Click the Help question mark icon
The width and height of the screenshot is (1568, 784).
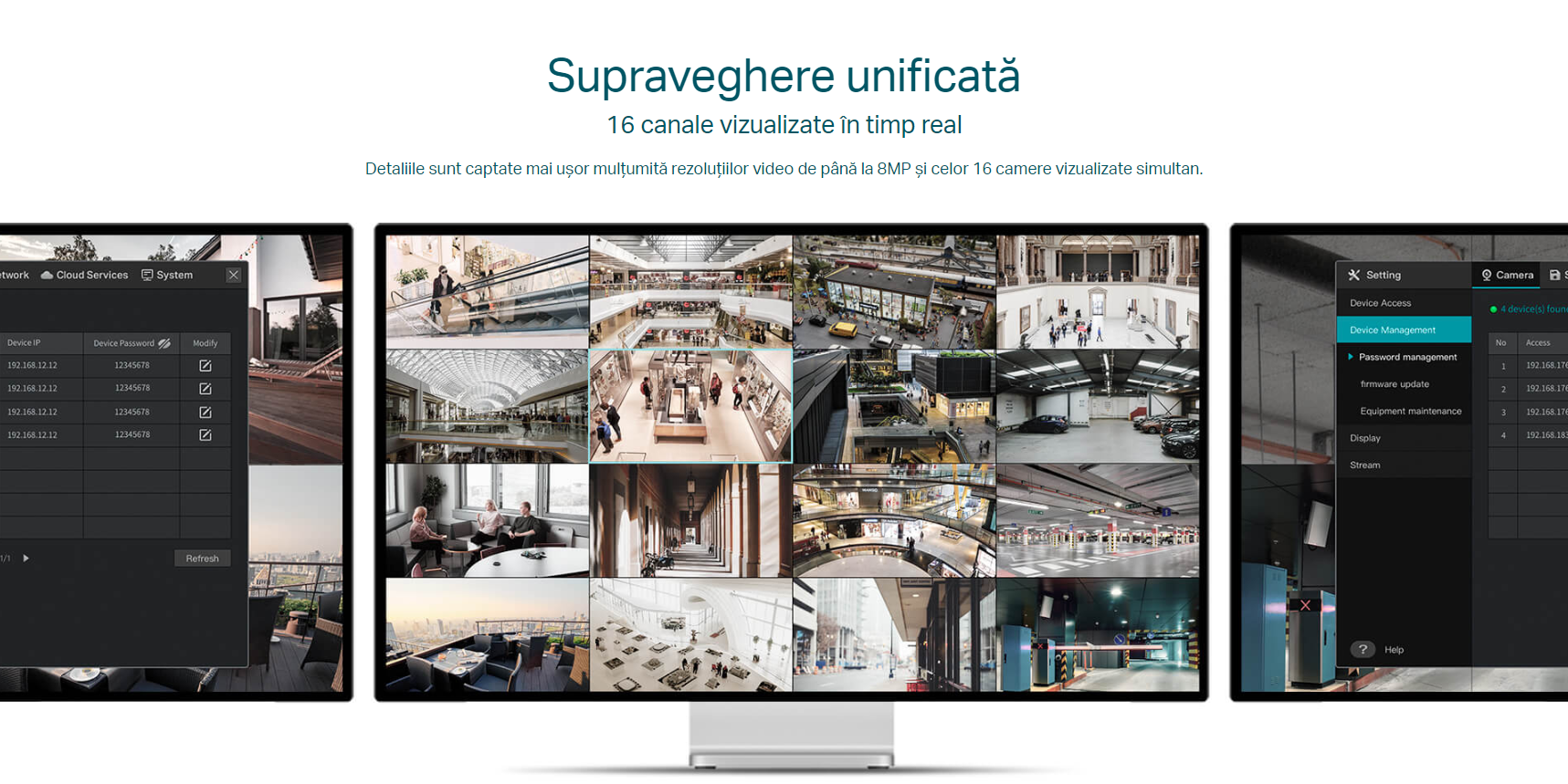click(x=1363, y=649)
